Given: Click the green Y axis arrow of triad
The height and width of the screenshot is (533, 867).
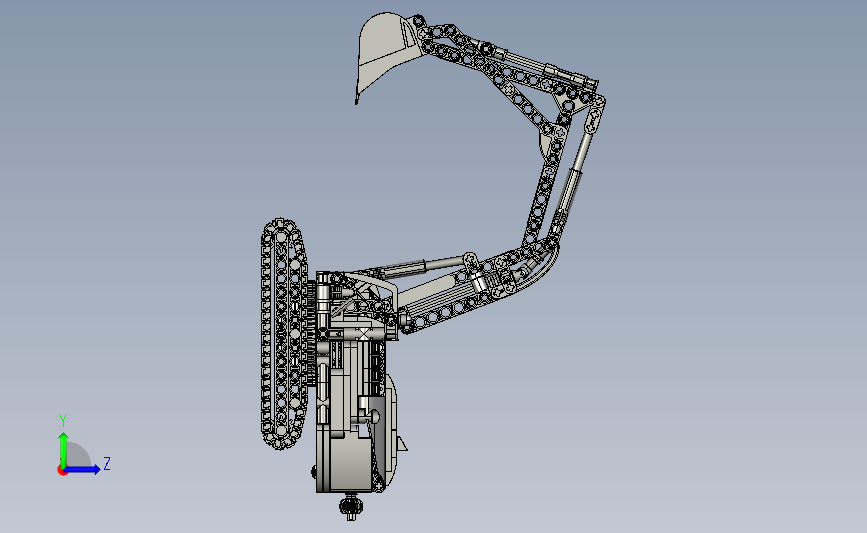Looking at the screenshot, I should pos(64,450).
